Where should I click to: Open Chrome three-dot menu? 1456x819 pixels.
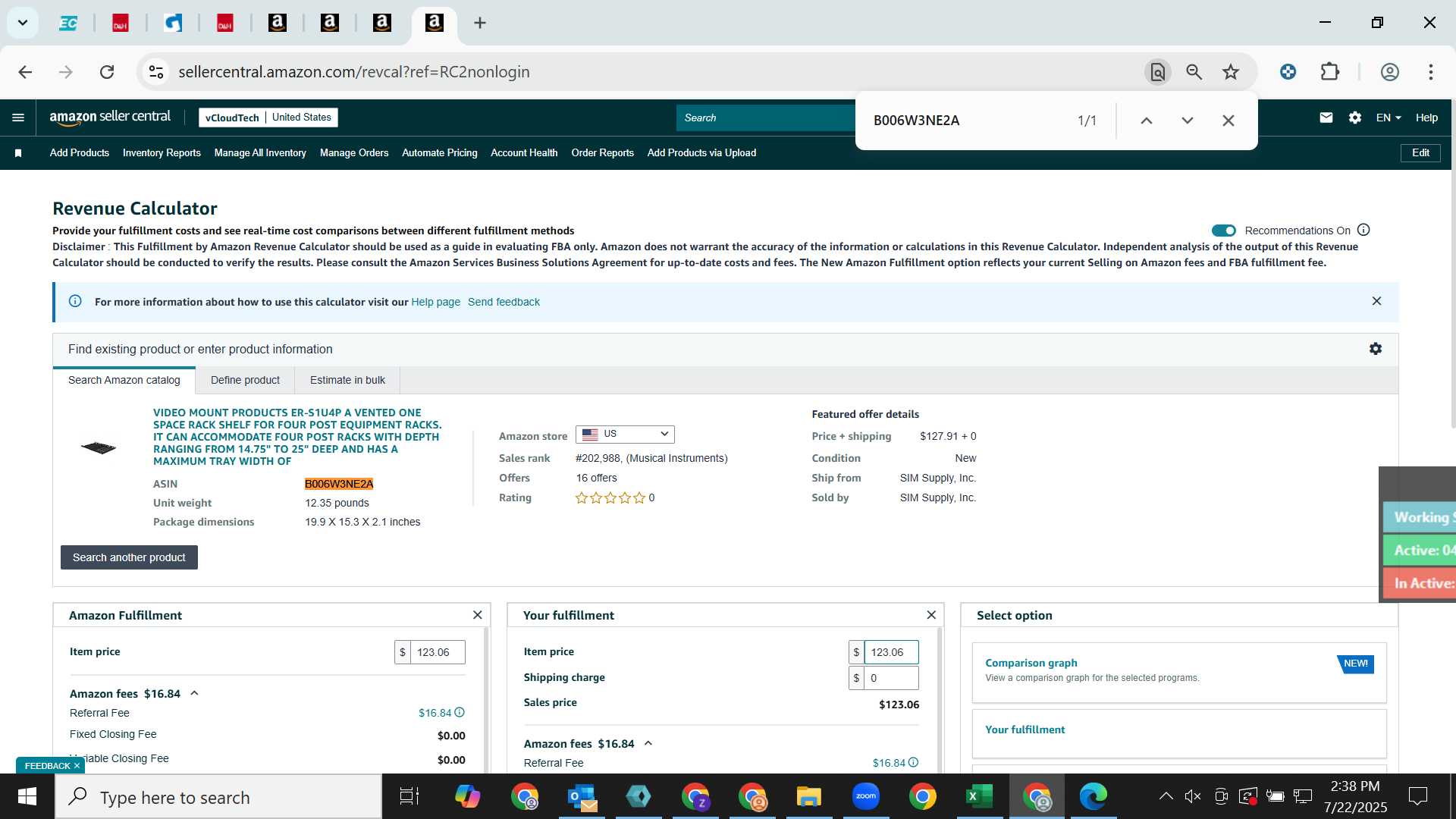(x=1431, y=72)
